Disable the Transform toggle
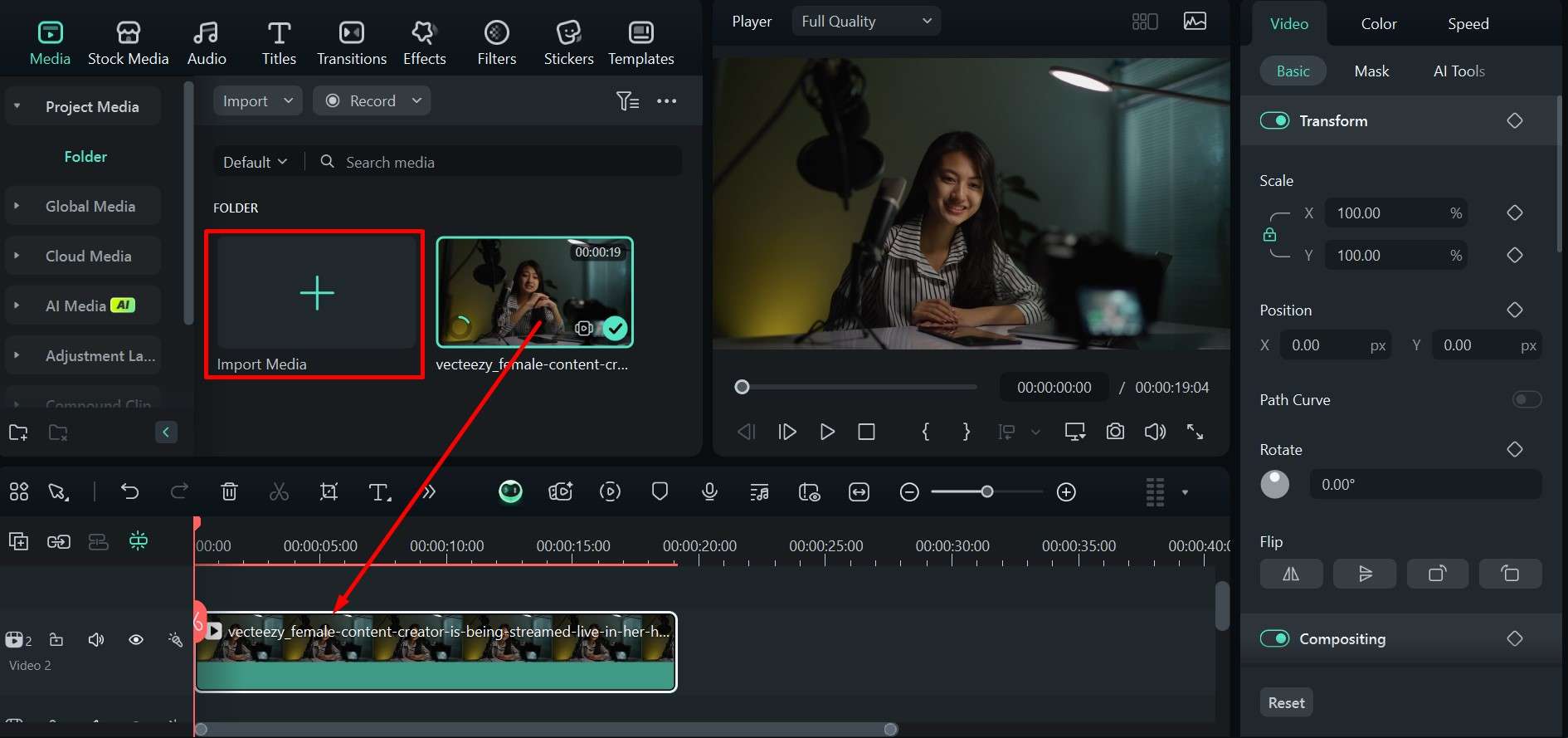Screen dimensions: 1568x738 (x=1274, y=121)
